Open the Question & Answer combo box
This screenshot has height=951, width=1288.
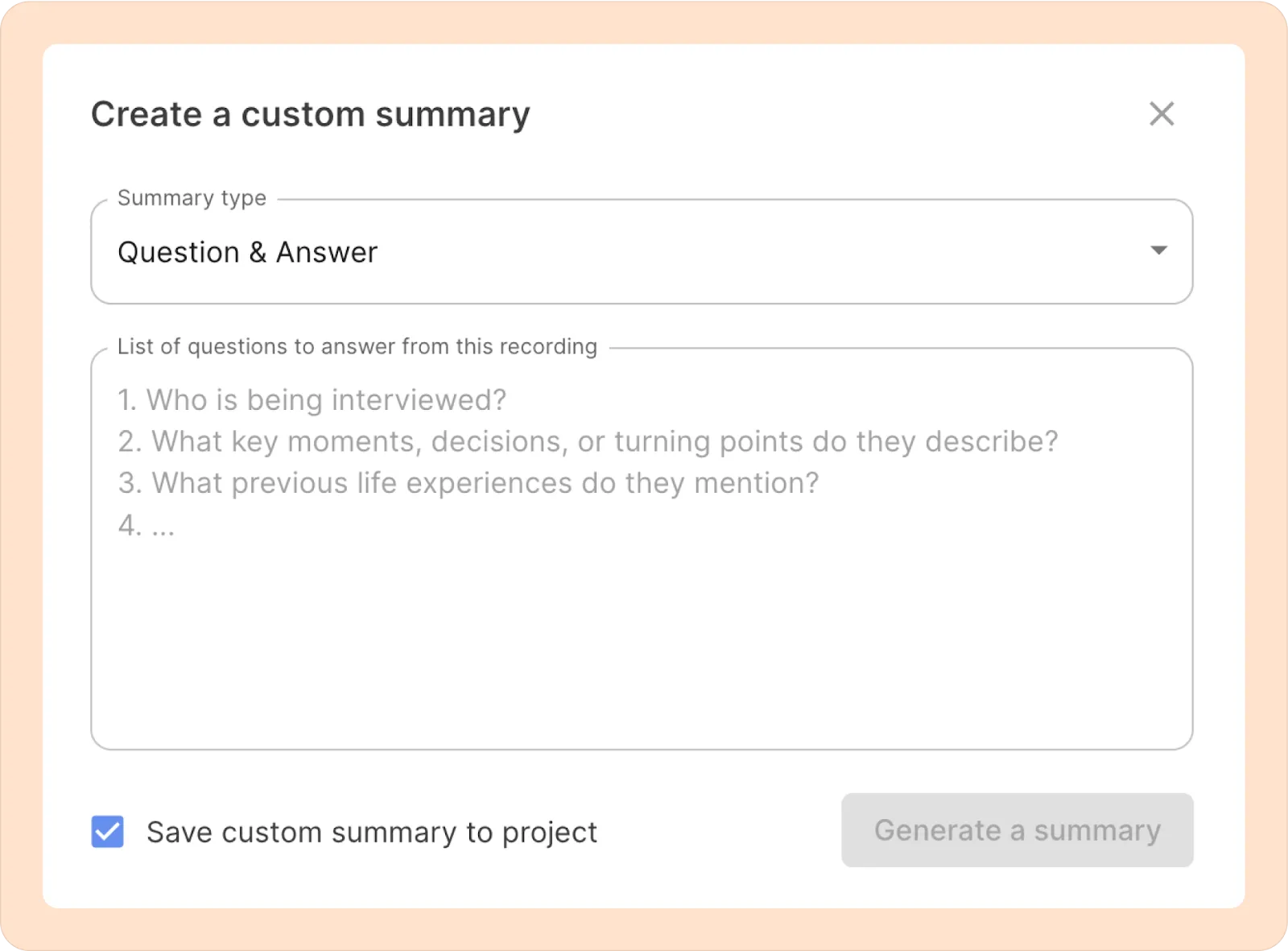click(x=641, y=252)
